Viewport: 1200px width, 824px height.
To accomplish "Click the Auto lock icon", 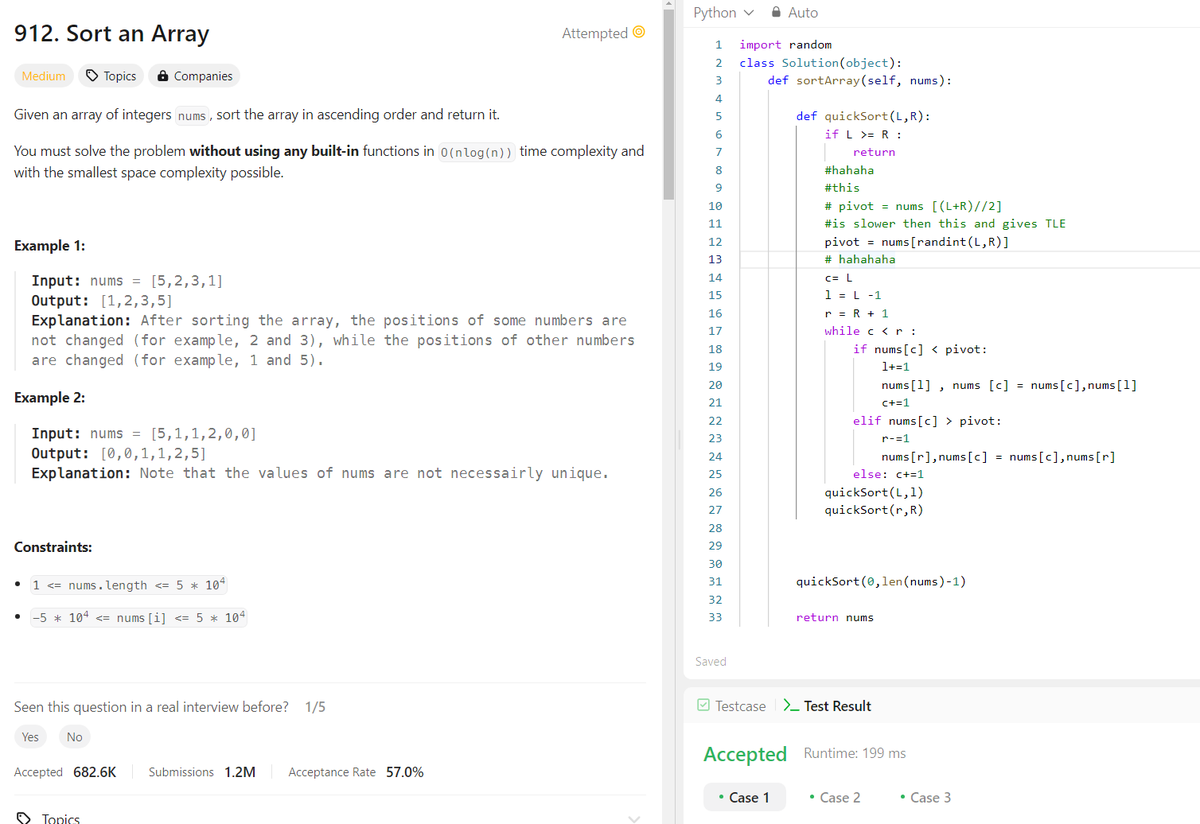I will coord(777,12).
